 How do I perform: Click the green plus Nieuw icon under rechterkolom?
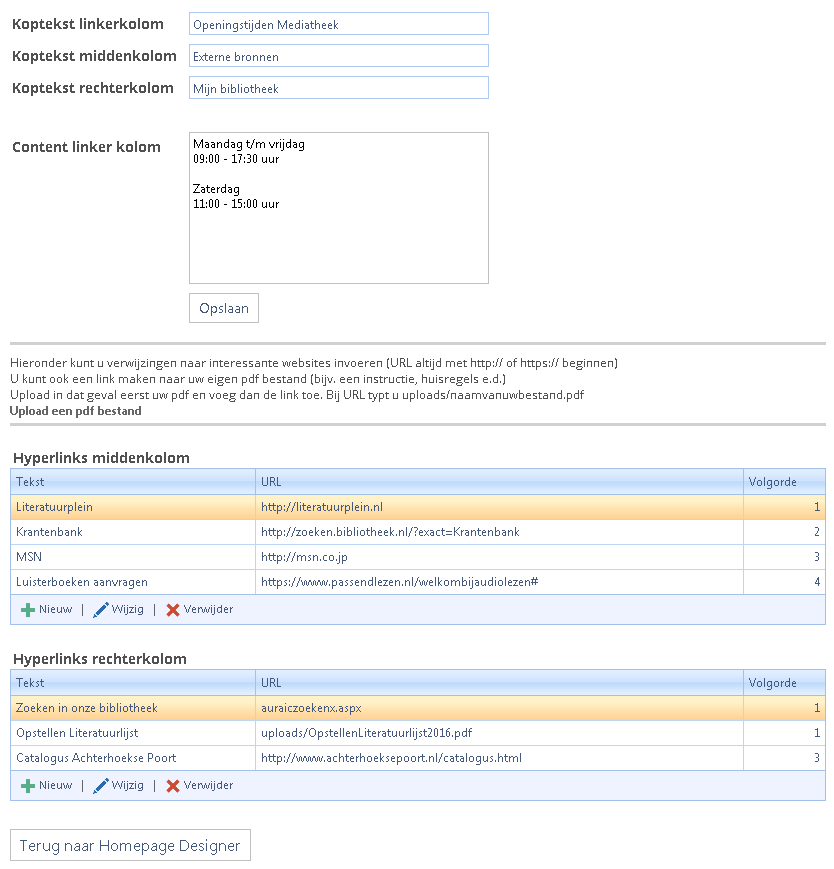point(28,786)
